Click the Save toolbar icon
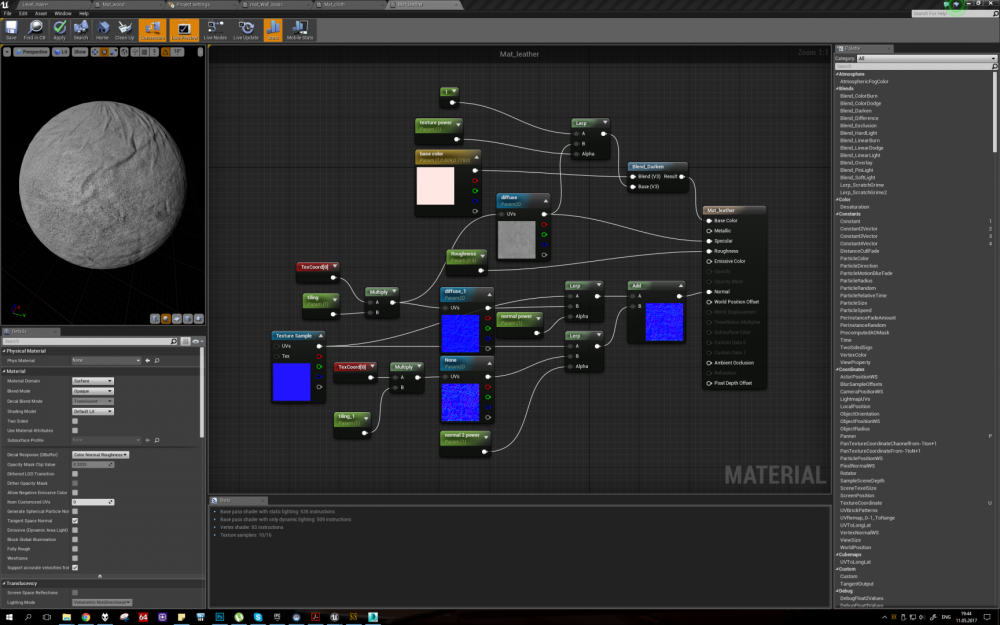The image size is (1000, 625). pos(11,30)
